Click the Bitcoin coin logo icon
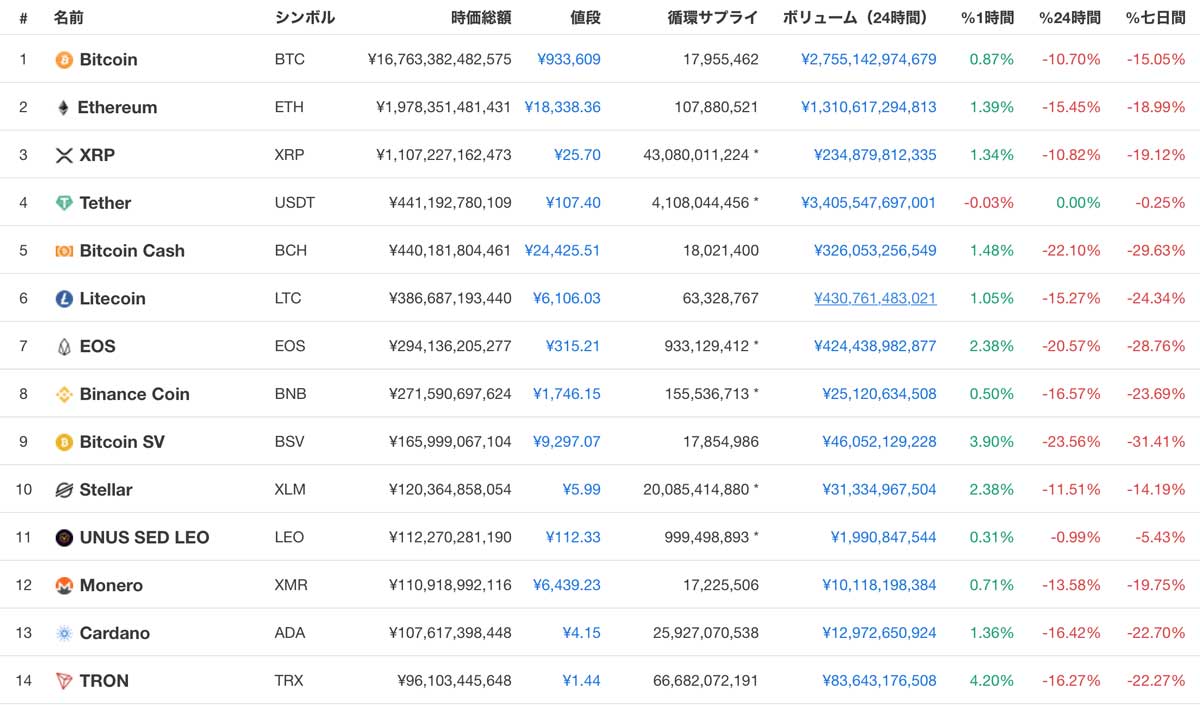Screen dimensions: 1200x705 tap(64, 60)
